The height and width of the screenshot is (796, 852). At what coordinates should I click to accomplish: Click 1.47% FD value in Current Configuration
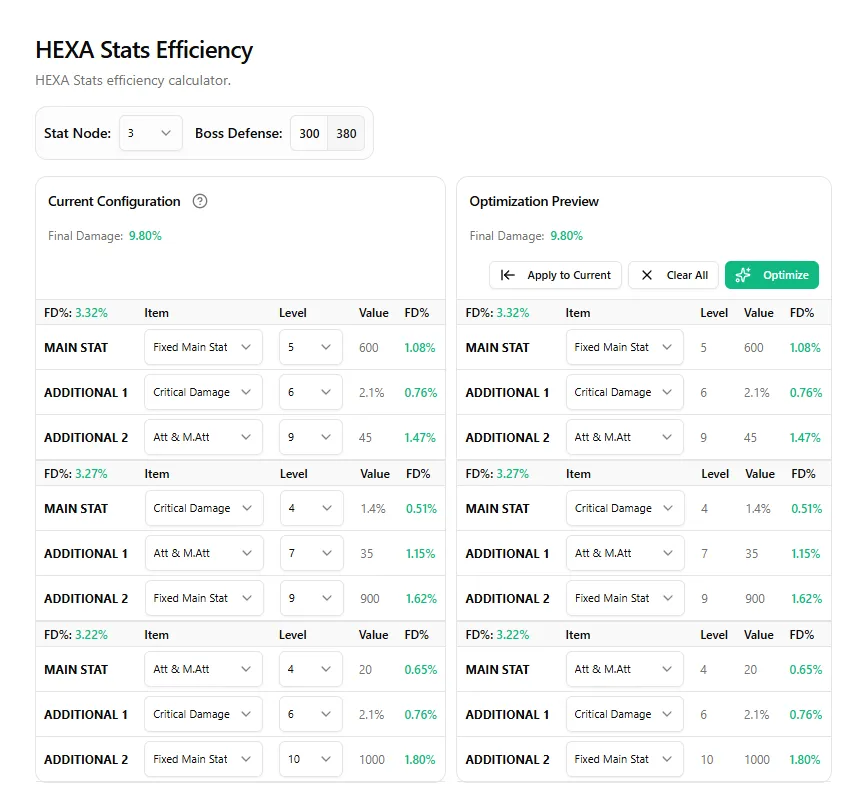(x=420, y=437)
